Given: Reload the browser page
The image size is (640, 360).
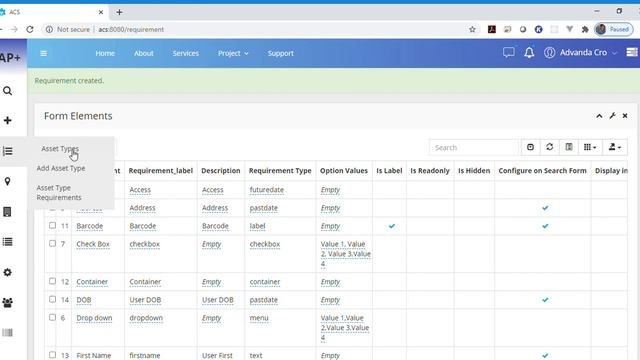Looking at the screenshot, I should [30, 29].
